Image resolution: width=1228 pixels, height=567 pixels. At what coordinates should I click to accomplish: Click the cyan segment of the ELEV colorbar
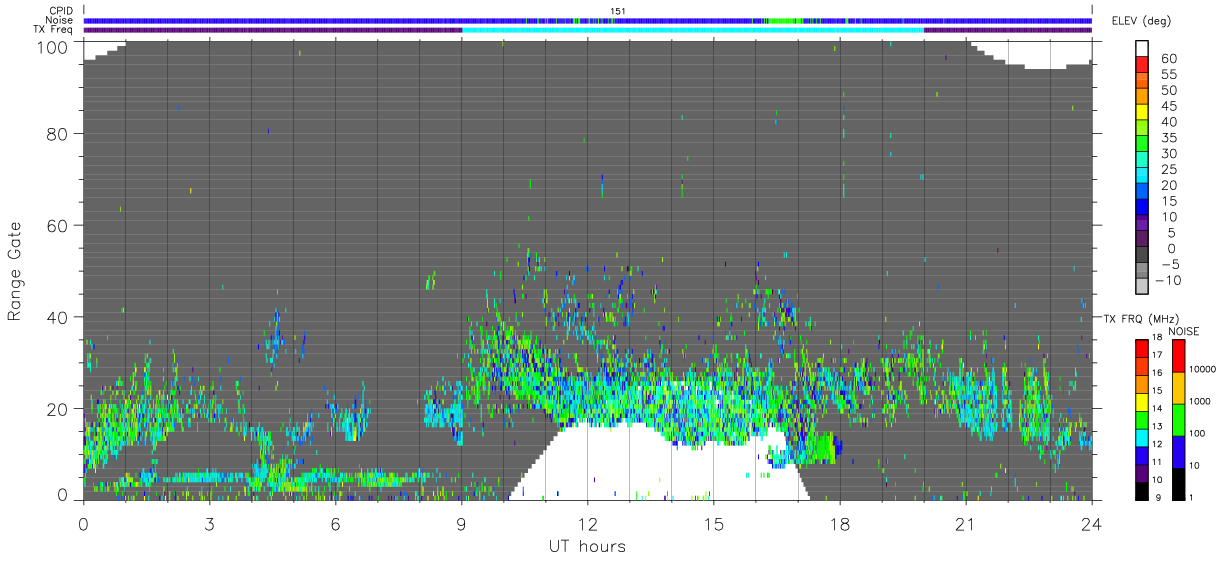(x=1143, y=177)
